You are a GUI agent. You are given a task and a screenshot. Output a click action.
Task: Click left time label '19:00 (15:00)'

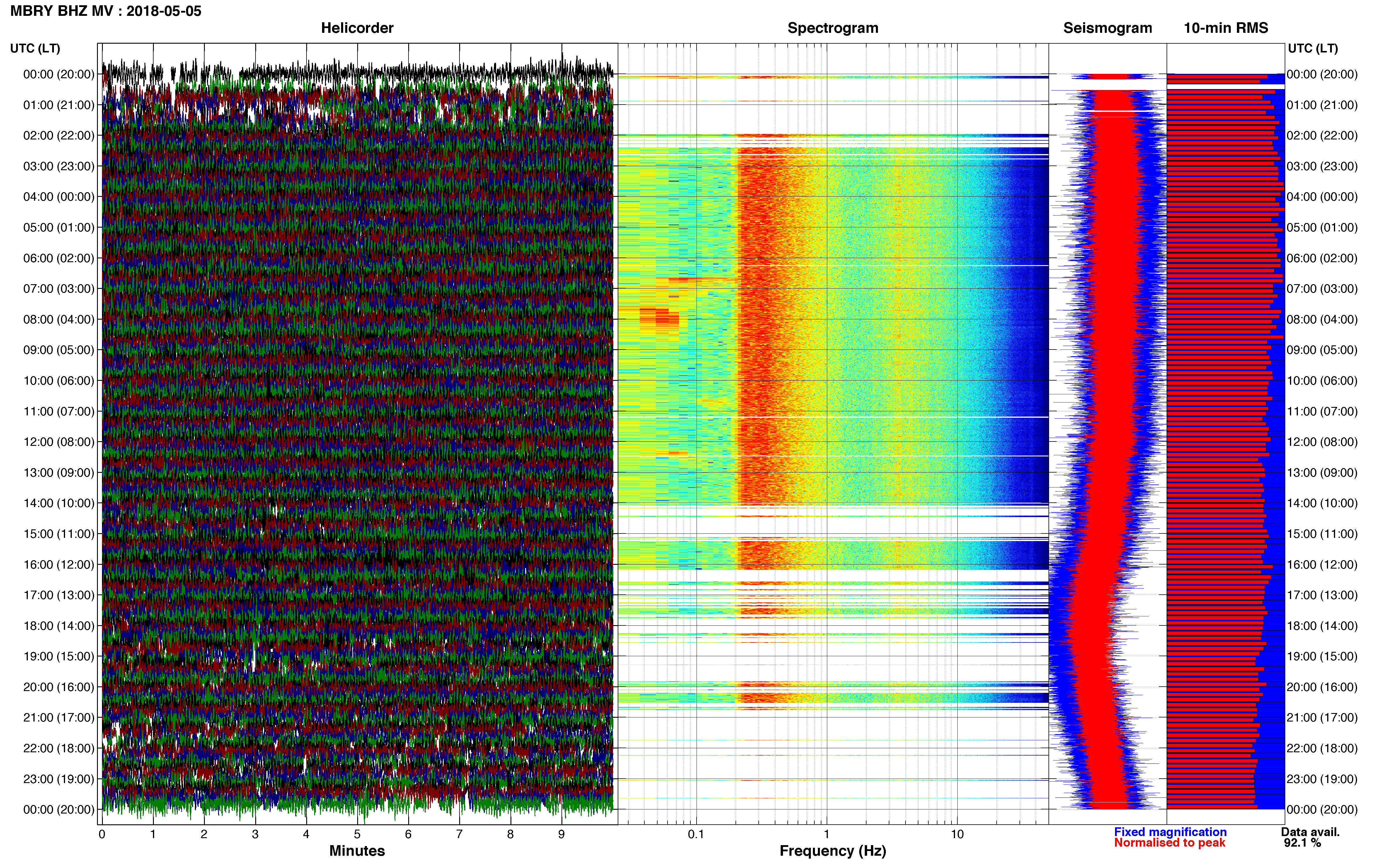point(59,656)
